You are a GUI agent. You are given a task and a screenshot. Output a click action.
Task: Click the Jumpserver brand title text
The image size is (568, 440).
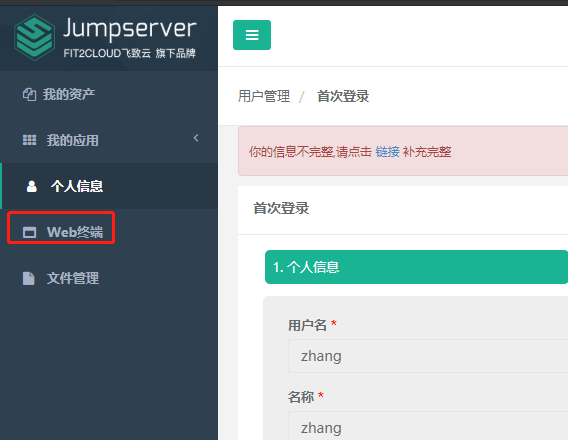tap(130, 29)
